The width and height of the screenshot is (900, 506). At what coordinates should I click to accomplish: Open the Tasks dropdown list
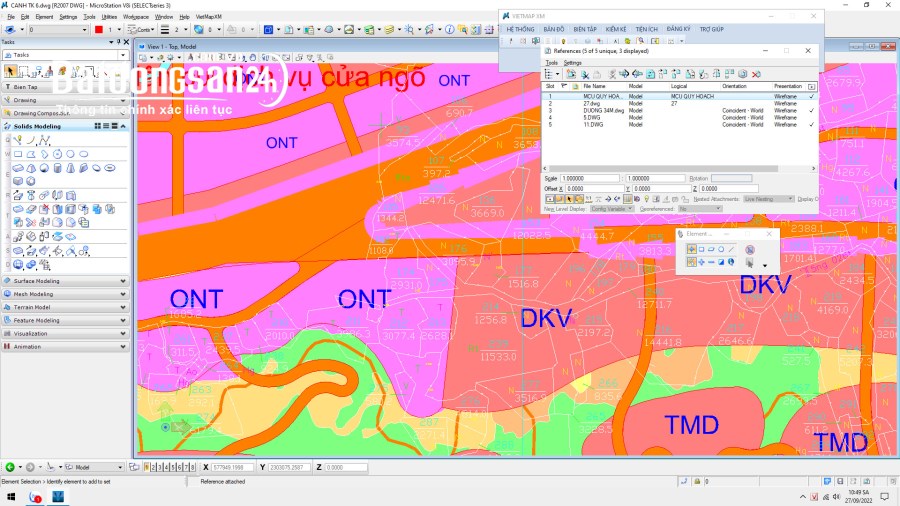click(123, 55)
